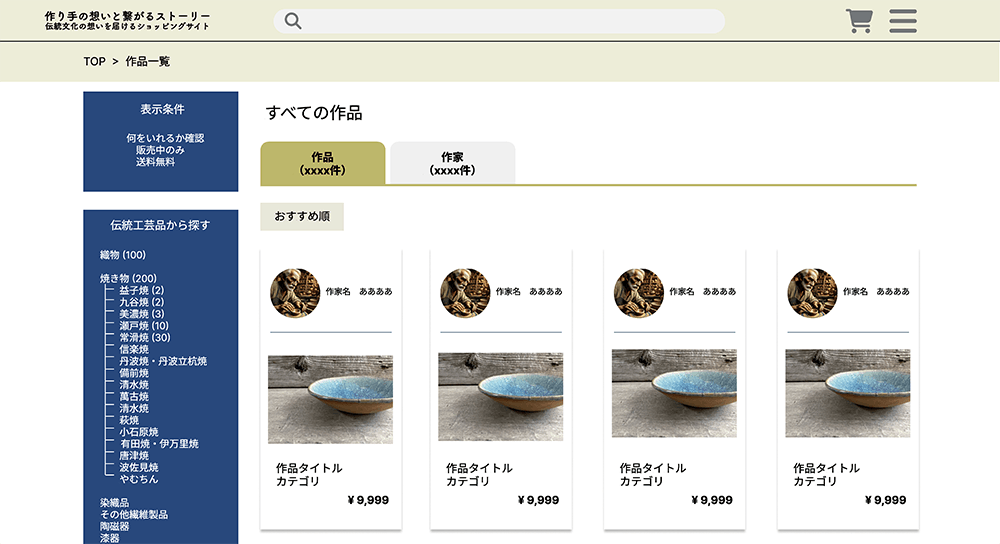The width and height of the screenshot is (1000, 544).
Task: Toggle the 販売中のみ filter
Action: [161, 150]
